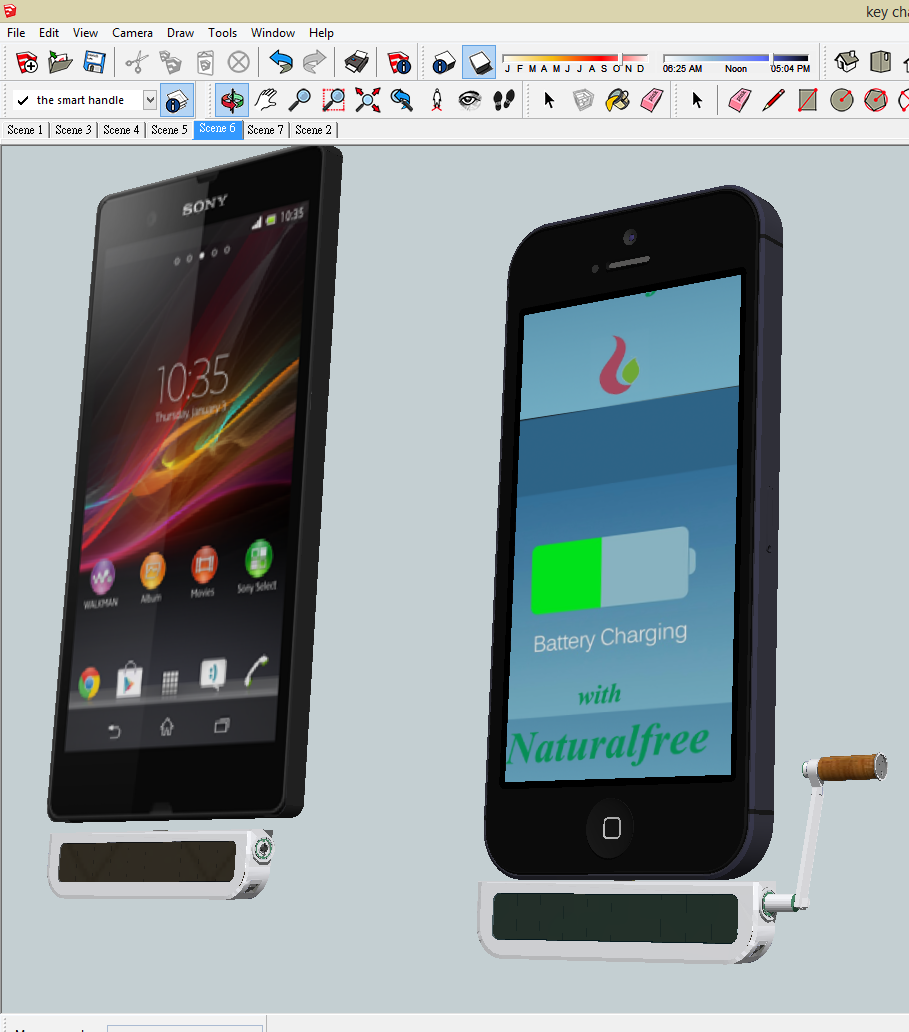Select the Zoom Window tool
The width and height of the screenshot is (909, 1032).
coord(334,100)
